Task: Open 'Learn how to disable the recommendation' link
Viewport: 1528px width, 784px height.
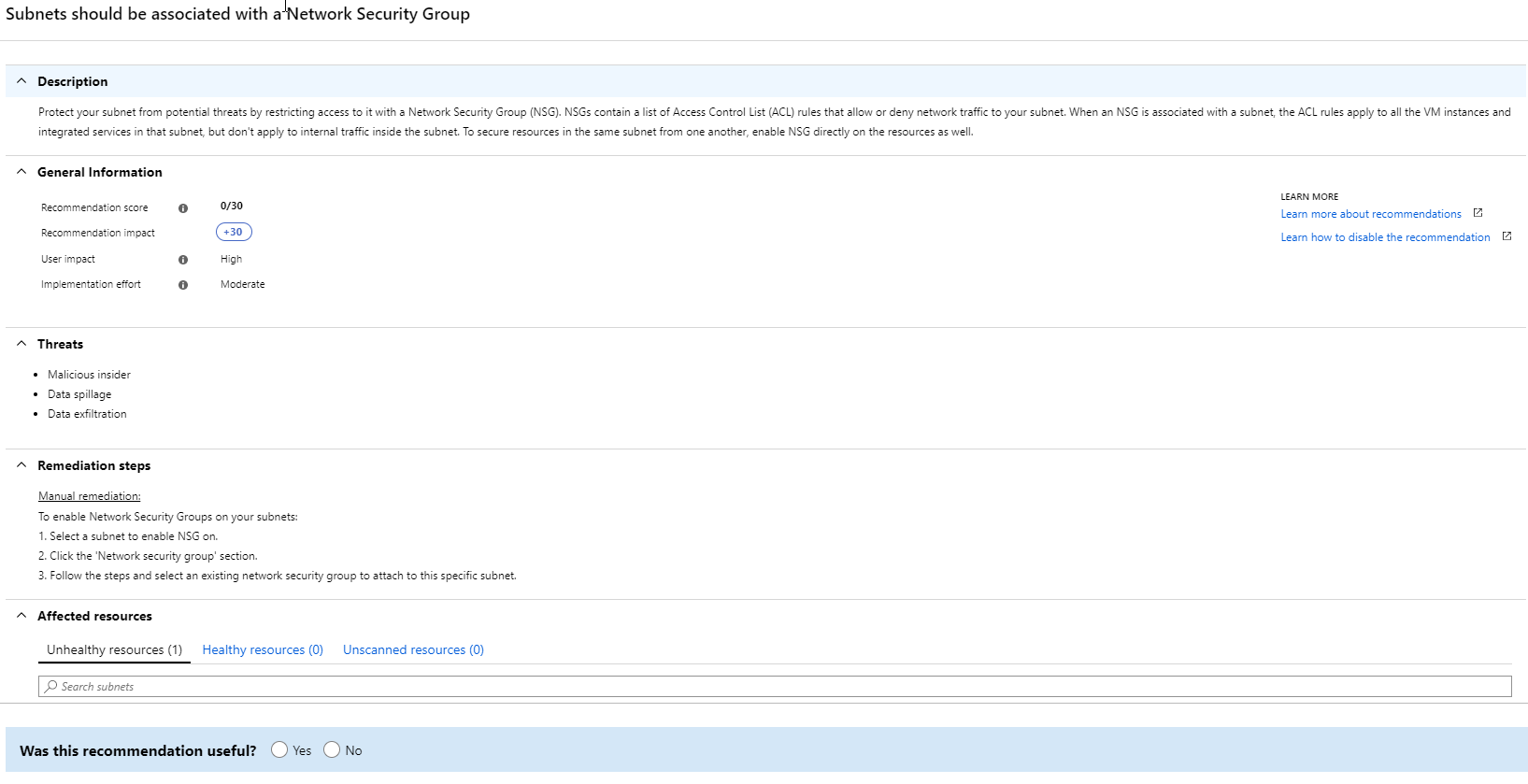Action: point(1385,237)
